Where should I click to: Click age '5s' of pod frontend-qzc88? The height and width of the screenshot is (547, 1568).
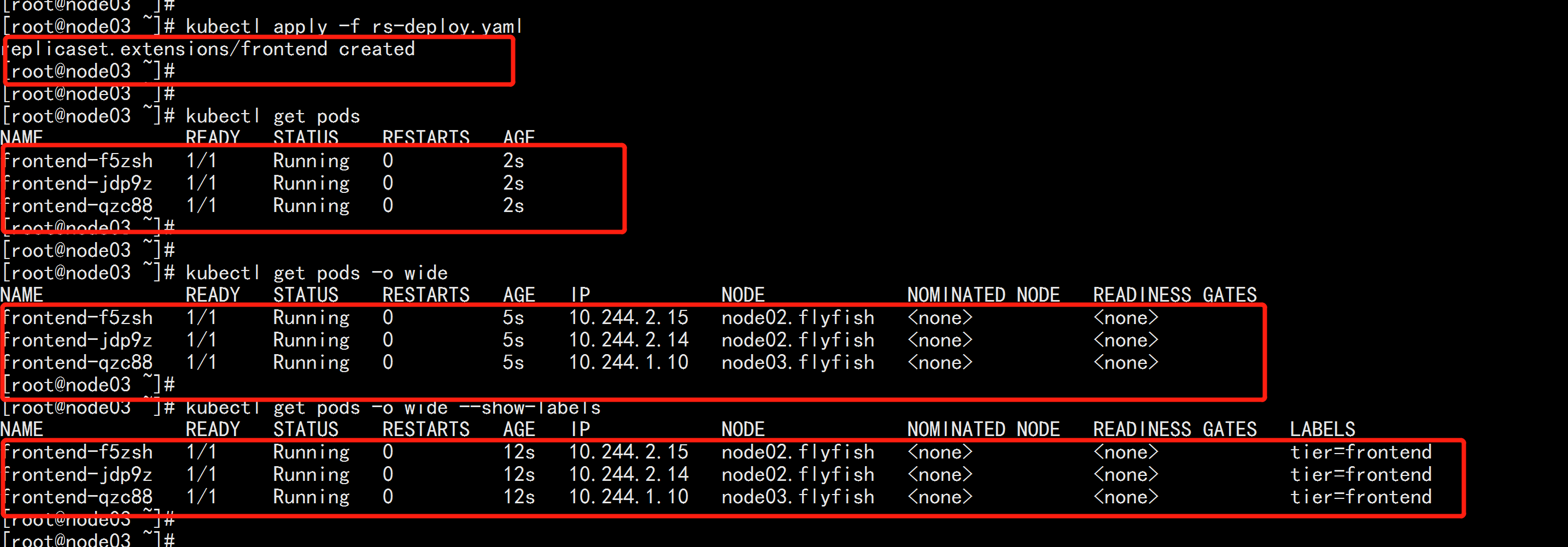click(513, 363)
